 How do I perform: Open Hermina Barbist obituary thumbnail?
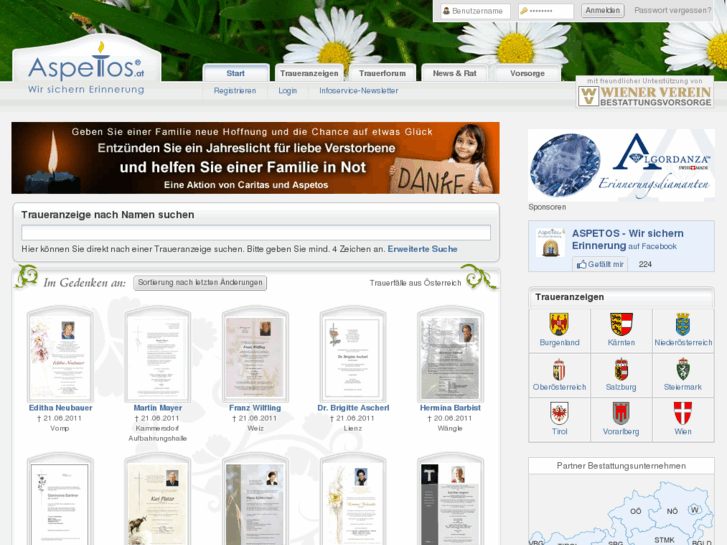pyautogui.click(x=450, y=354)
